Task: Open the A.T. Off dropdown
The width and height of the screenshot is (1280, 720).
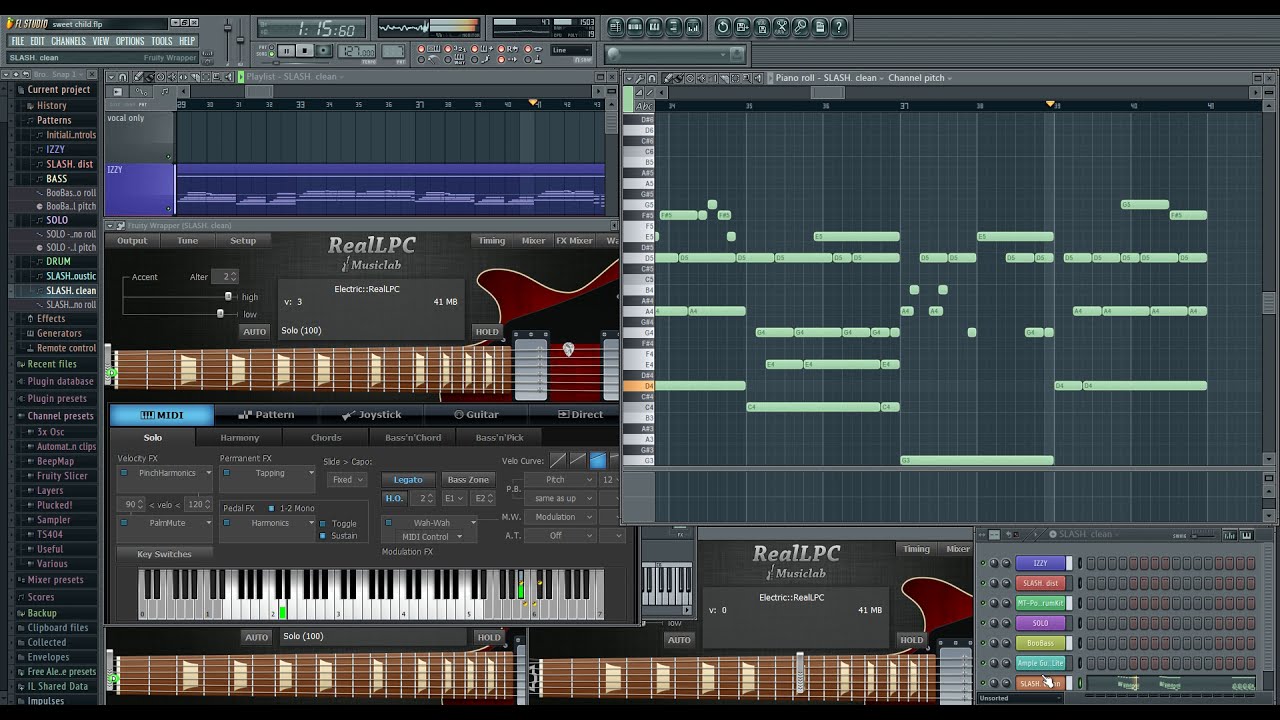Action: [560, 536]
